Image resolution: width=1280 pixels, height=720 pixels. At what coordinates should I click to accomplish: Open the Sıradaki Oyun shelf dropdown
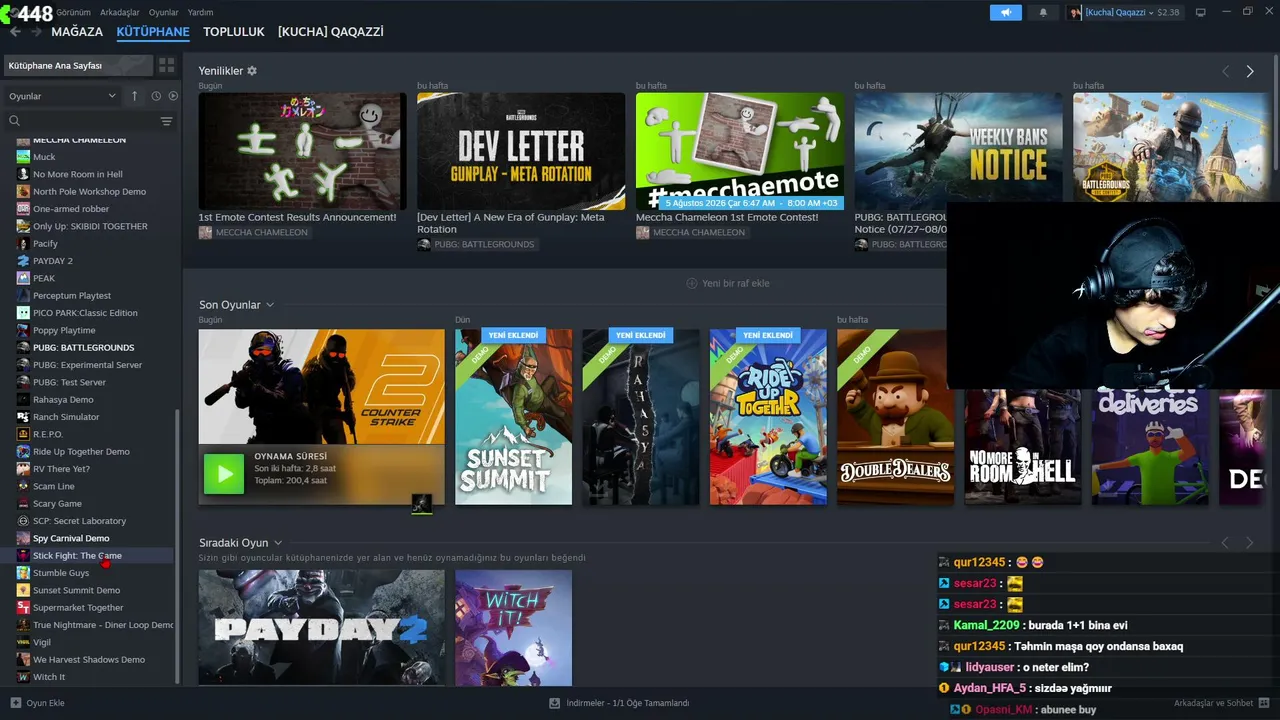click(278, 543)
